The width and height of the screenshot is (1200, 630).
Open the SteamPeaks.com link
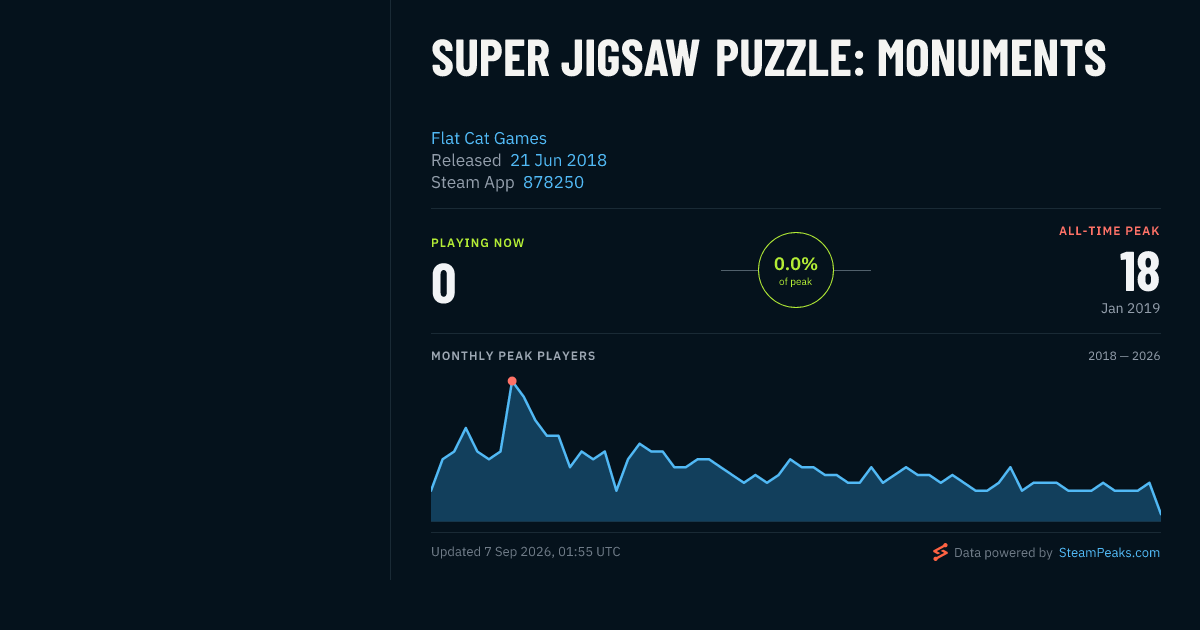point(1109,552)
